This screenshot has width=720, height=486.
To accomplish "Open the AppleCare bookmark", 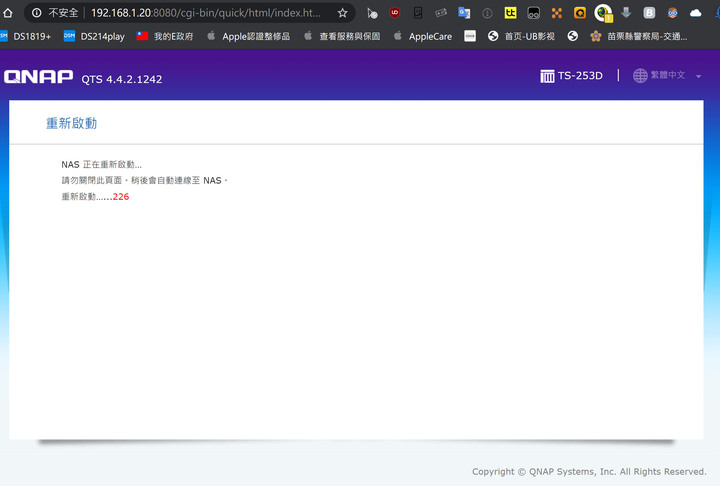I will tap(422, 36).
